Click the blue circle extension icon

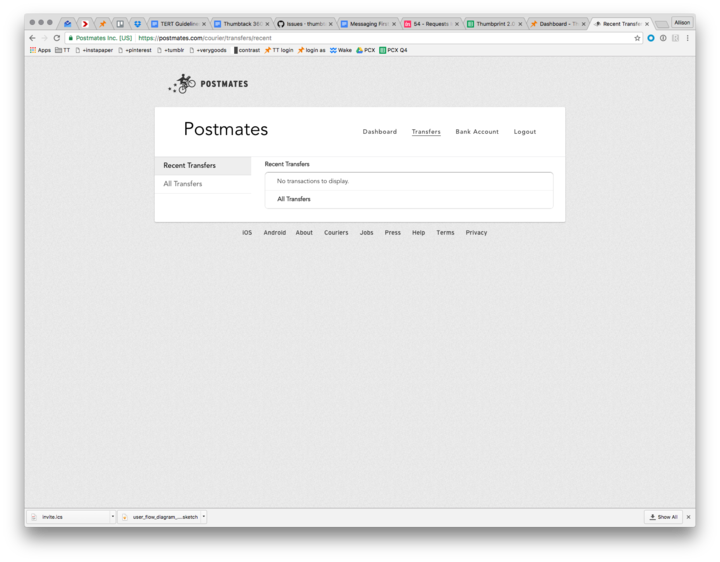point(651,38)
